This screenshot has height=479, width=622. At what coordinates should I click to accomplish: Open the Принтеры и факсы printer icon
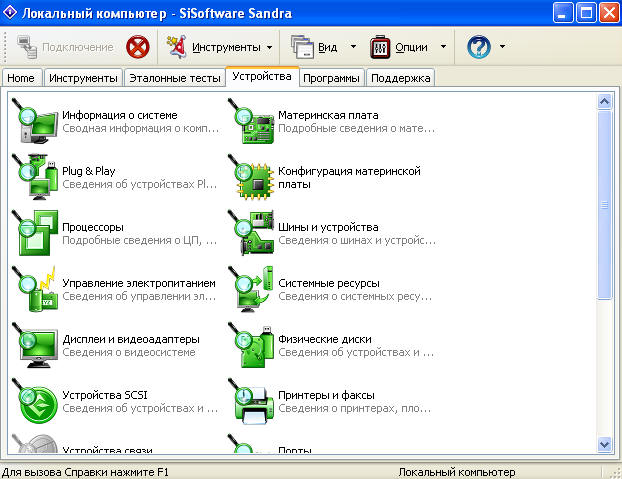pyautogui.click(x=251, y=400)
